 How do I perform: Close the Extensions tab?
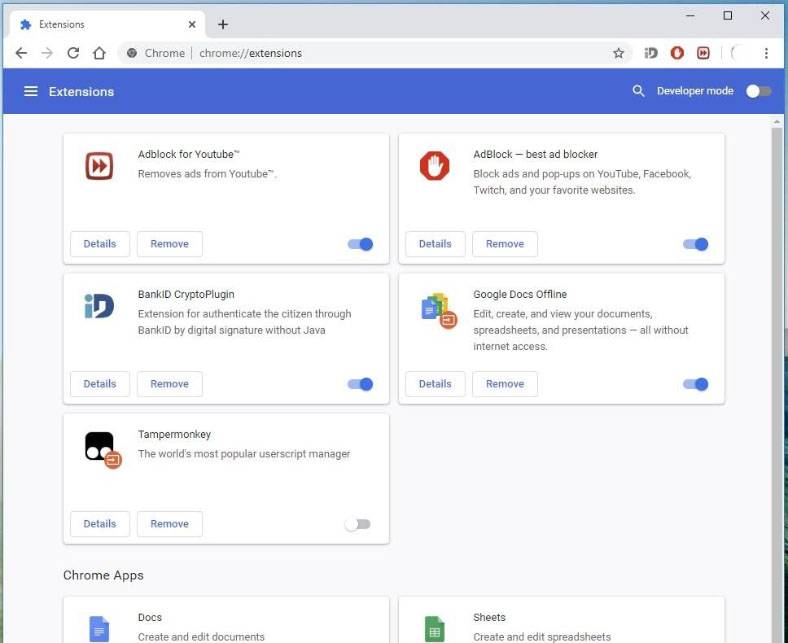192,24
